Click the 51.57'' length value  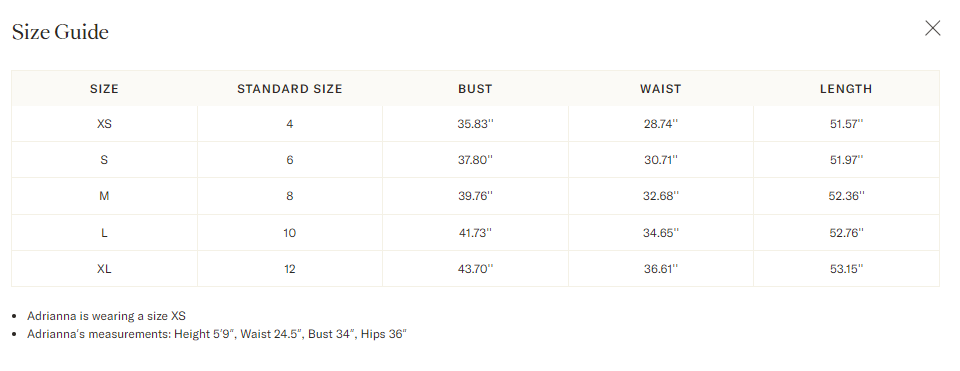(846, 124)
